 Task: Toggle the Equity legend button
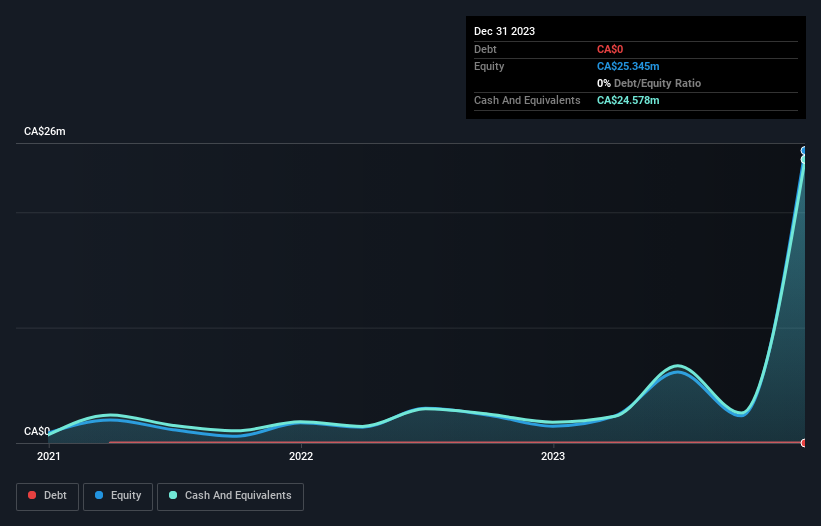click(x=118, y=496)
